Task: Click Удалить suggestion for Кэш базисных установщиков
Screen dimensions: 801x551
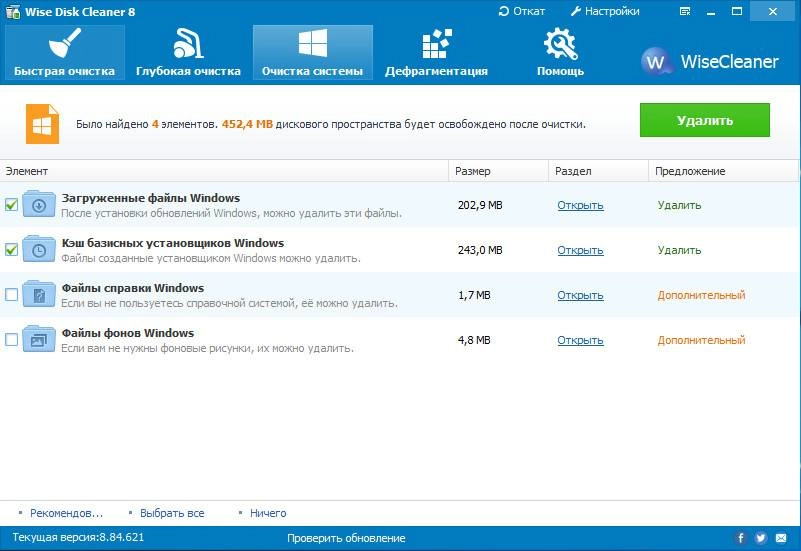Action: tap(679, 250)
